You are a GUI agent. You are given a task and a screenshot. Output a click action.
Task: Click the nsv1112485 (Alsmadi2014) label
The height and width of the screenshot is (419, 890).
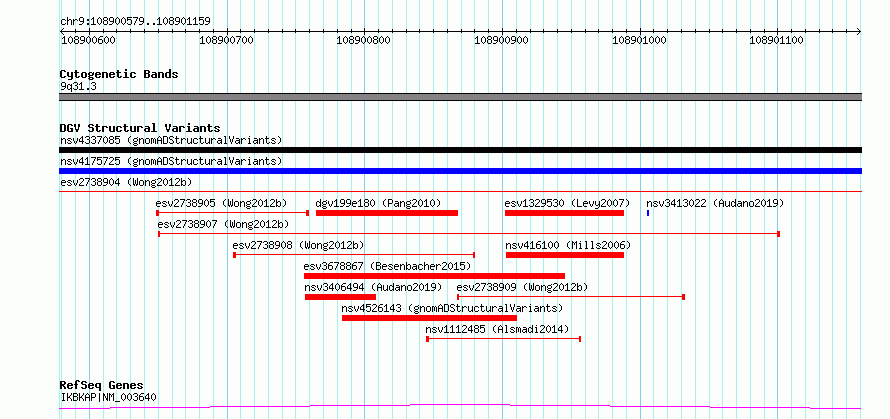[497, 329]
